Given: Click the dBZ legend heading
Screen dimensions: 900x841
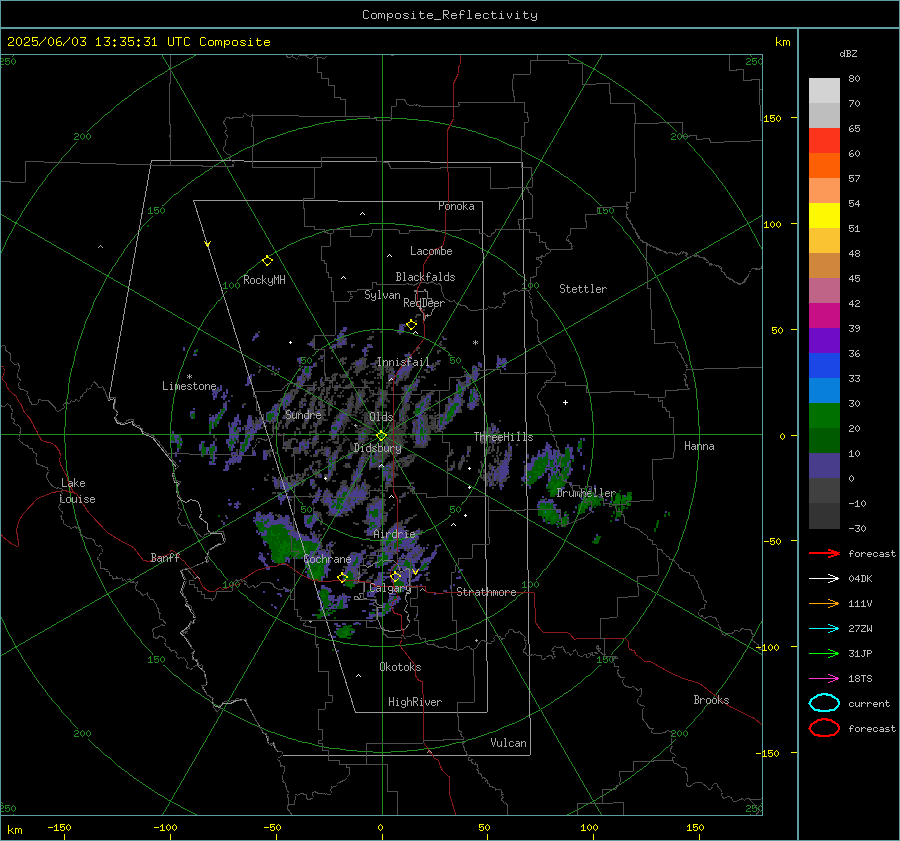Looking at the screenshot, I should [x=848, y=54].
